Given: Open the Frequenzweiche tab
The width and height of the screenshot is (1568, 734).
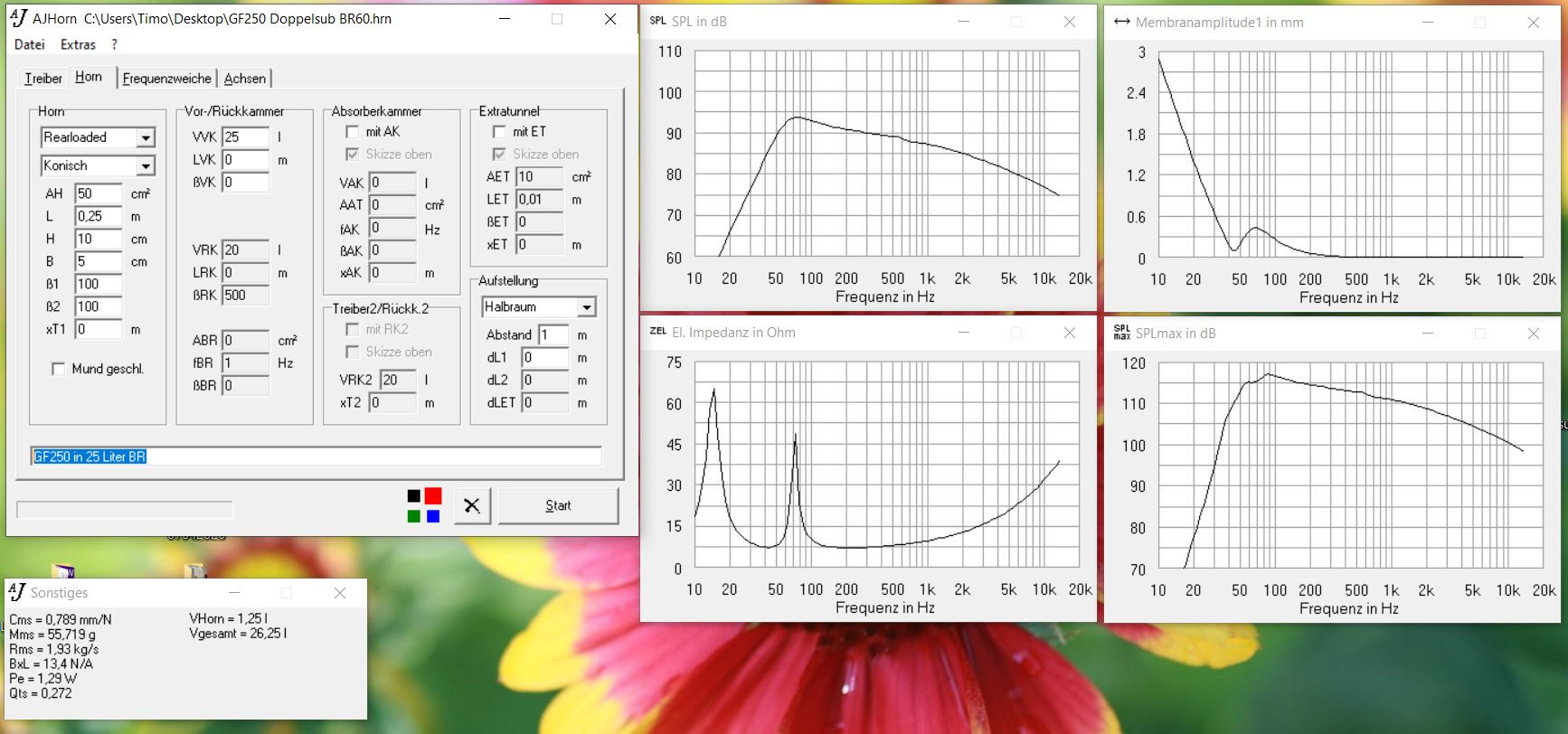Looking at the screenshot, I should (167, 79).
